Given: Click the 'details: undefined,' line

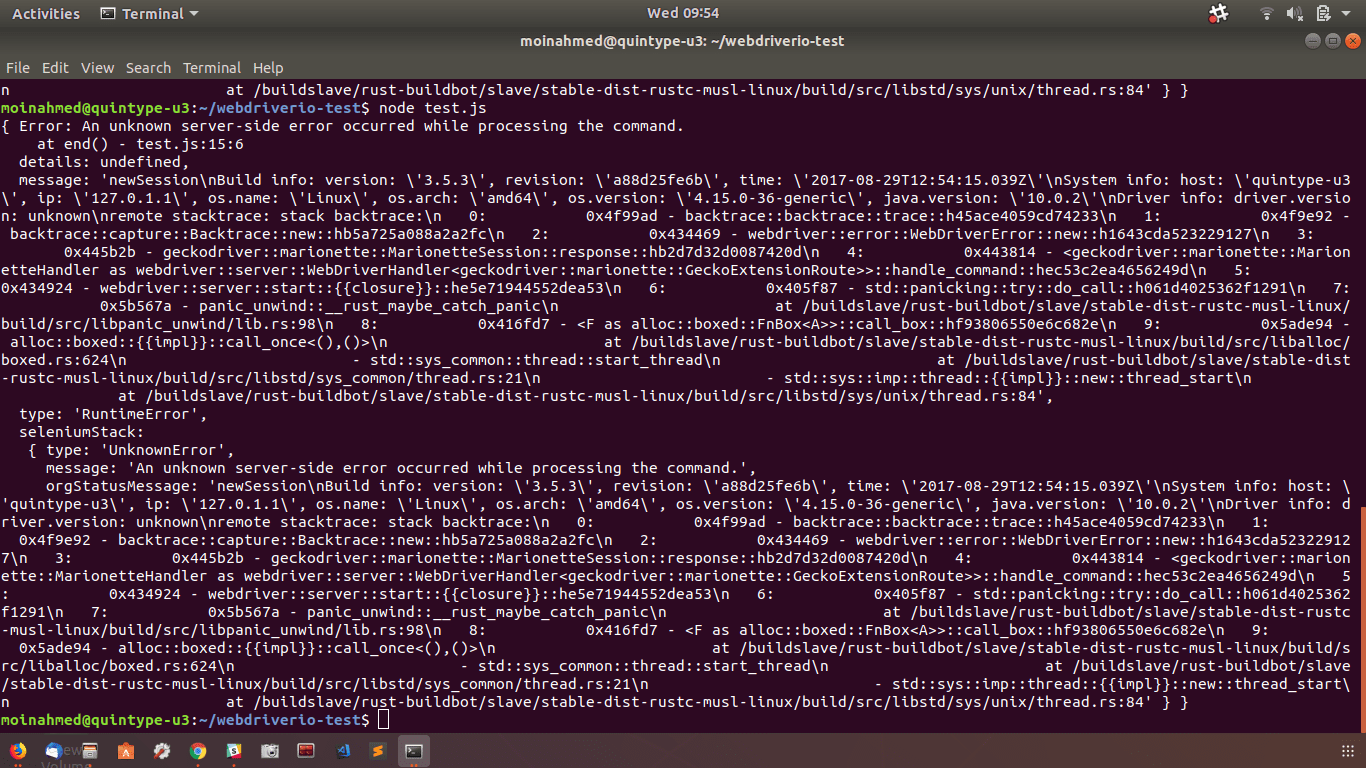Looking at the screenshot, I should (104, 162).
